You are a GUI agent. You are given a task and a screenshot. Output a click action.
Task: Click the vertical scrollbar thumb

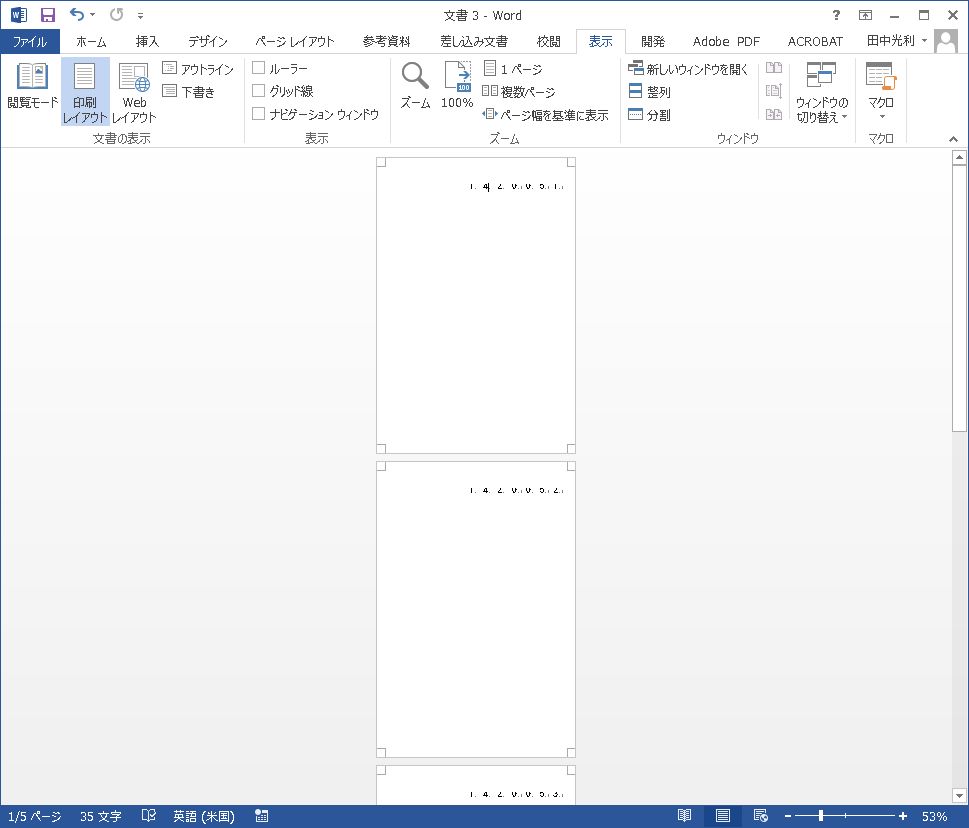coord(959,298)
